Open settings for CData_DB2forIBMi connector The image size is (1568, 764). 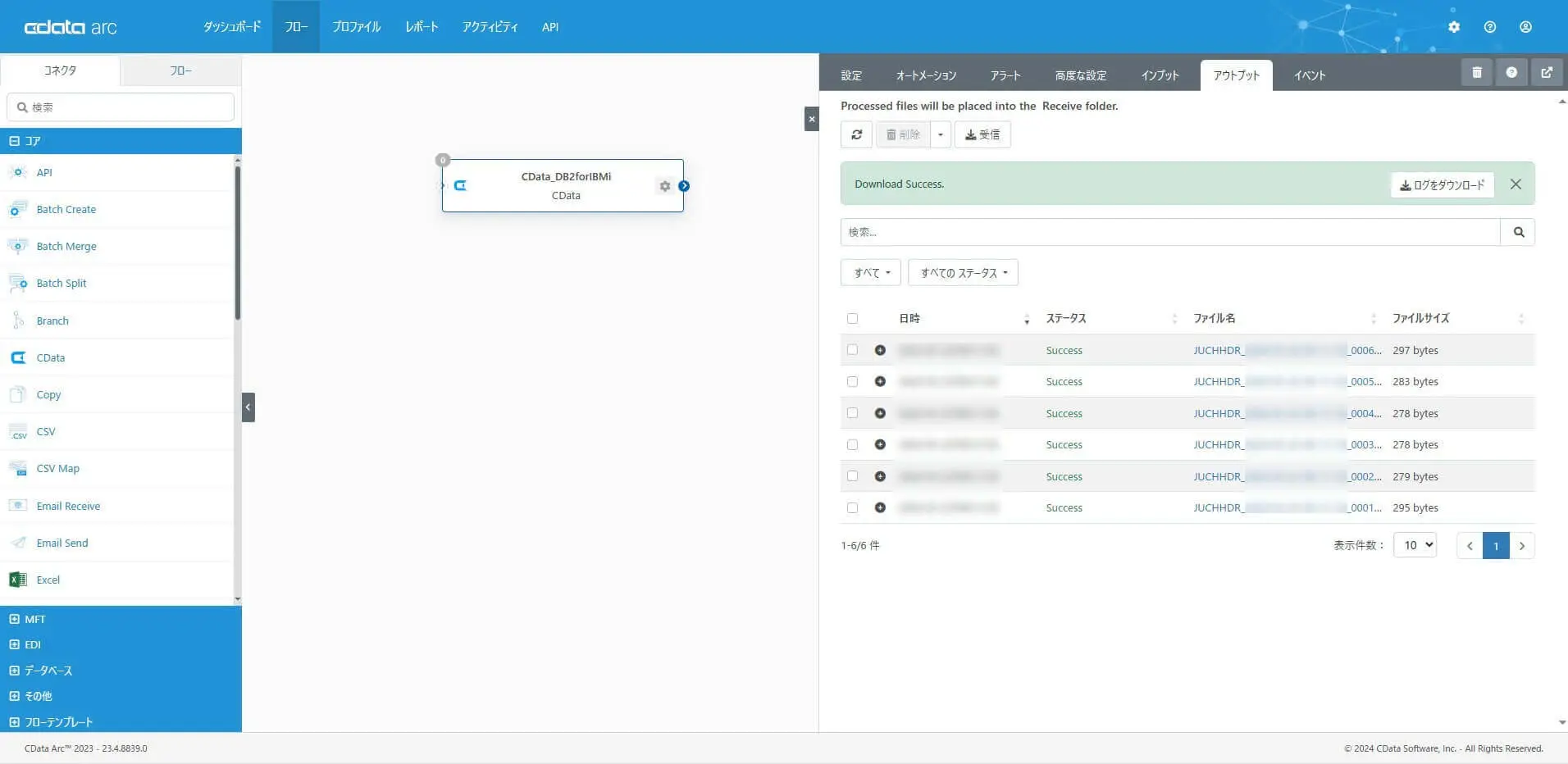664,186
